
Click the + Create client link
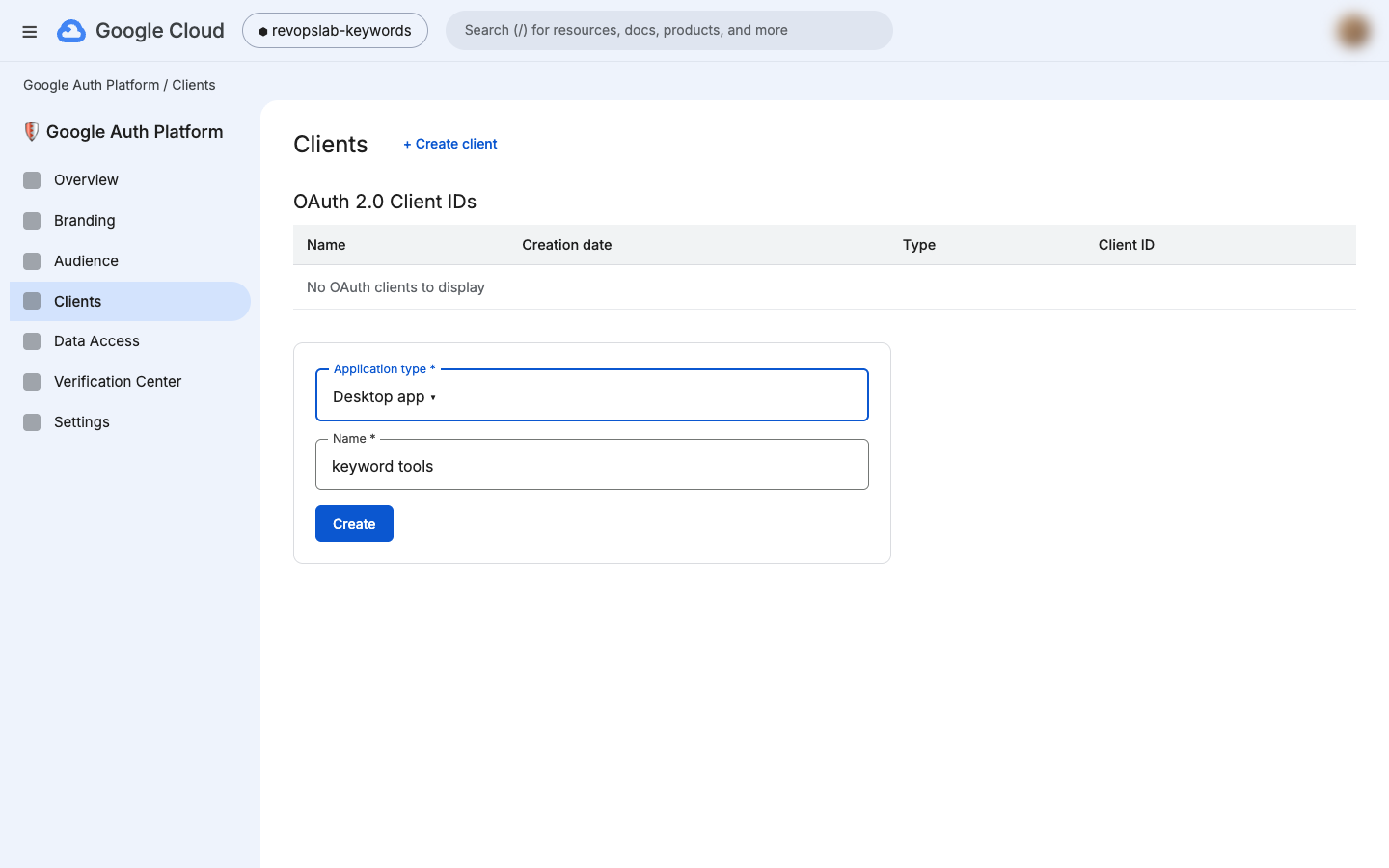click(450, 144)
